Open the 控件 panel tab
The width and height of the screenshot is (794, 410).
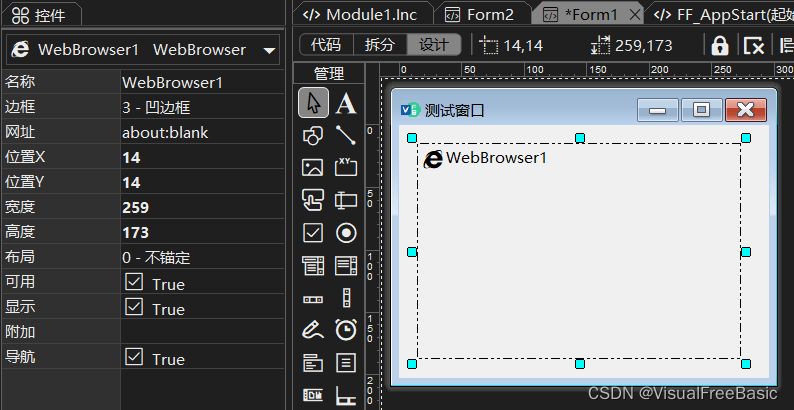[41, 16]
